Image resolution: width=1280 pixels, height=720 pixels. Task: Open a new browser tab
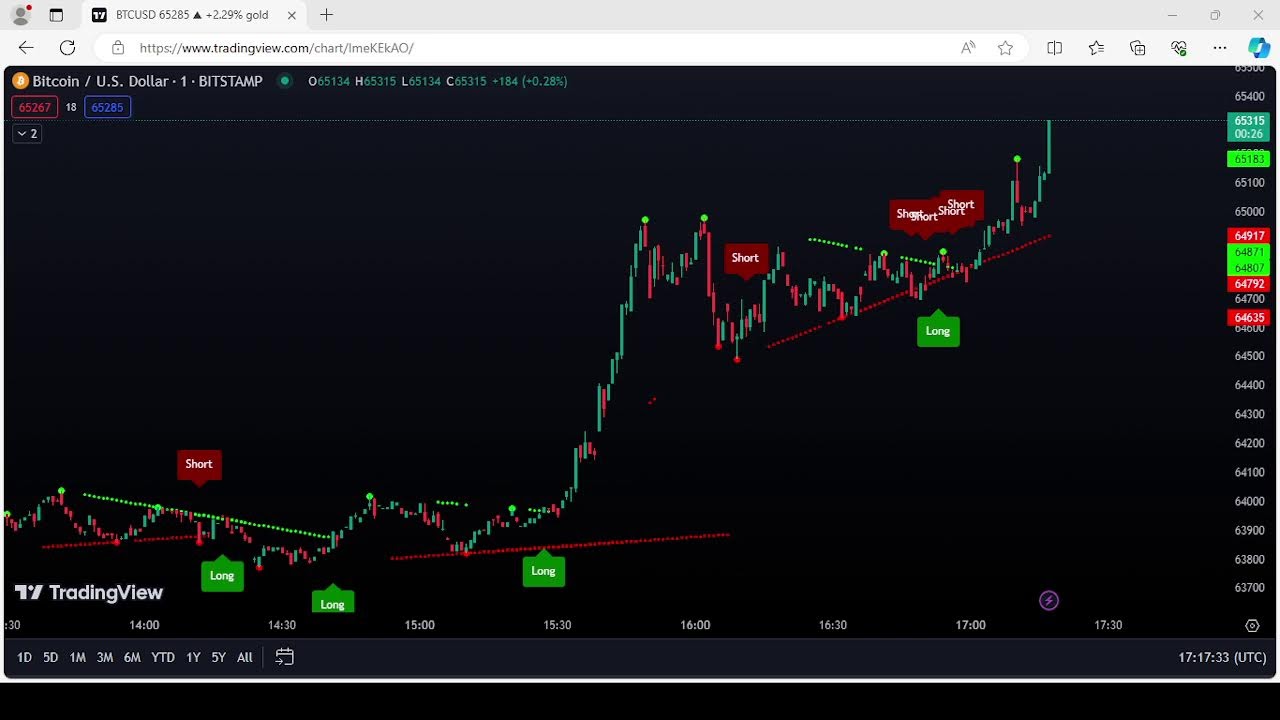(x=326, y=15)
